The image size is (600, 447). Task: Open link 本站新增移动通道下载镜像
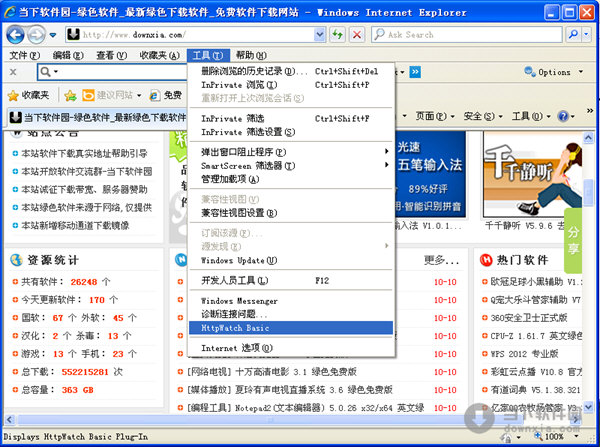tap(75, 225)
